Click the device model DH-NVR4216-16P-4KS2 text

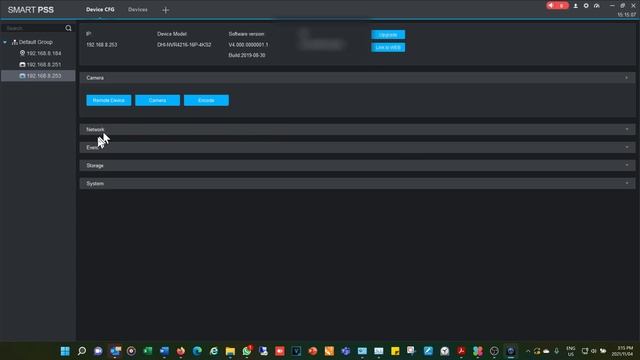coord(184,44)
